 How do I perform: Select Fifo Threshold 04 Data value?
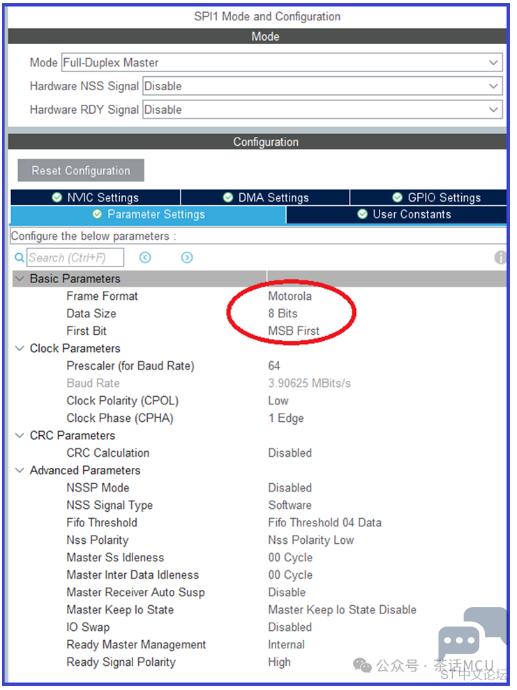(x=325, y=523)
